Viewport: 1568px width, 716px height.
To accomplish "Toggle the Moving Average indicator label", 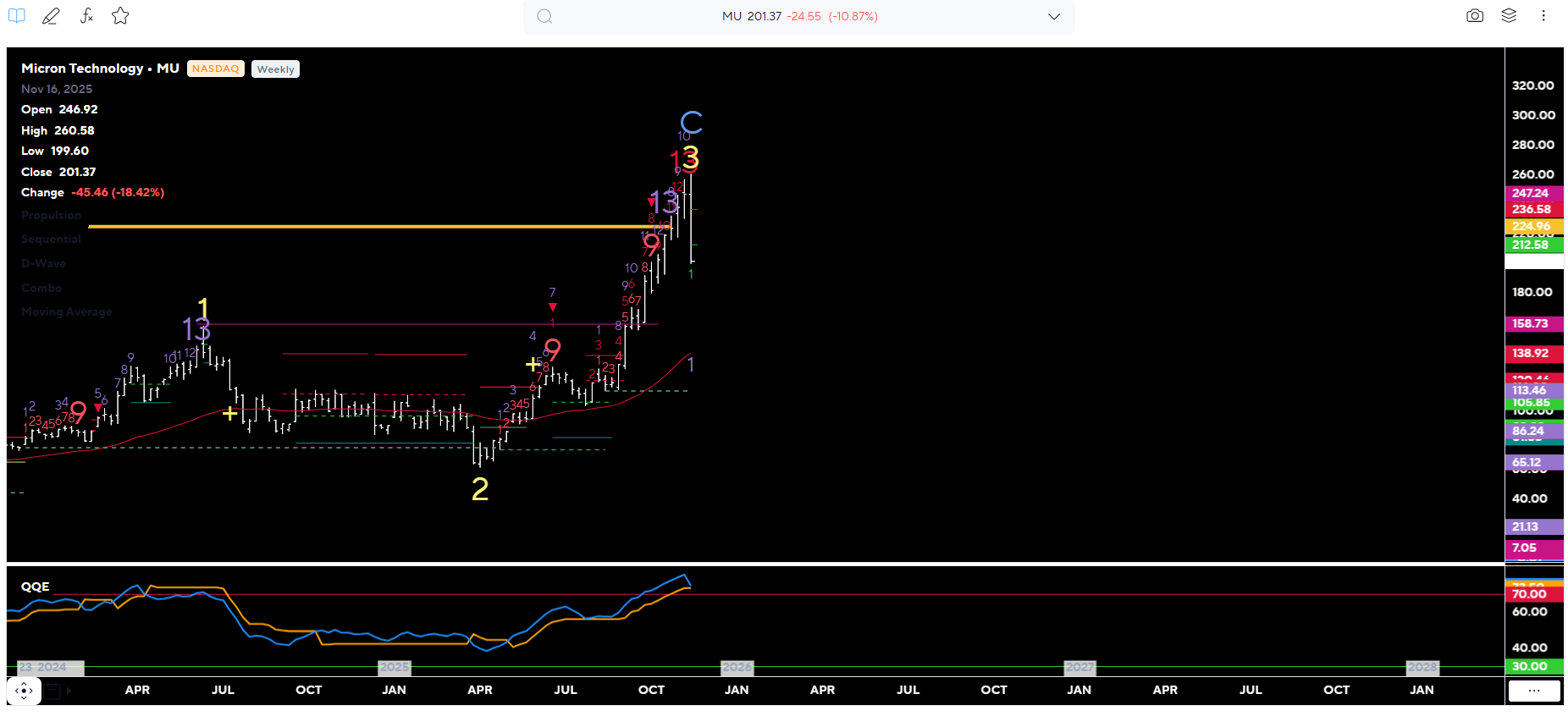I will point(66,312).
